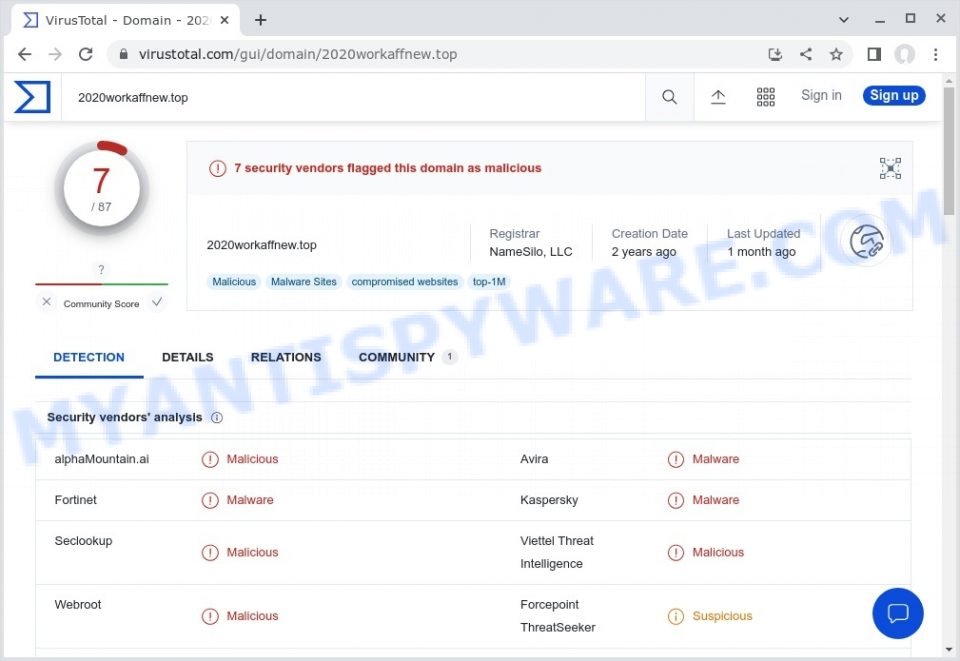This screenshot has width=960, height=661.
Task: Click Forcepoint Suspicious warning icon
Action: point(675,616)
